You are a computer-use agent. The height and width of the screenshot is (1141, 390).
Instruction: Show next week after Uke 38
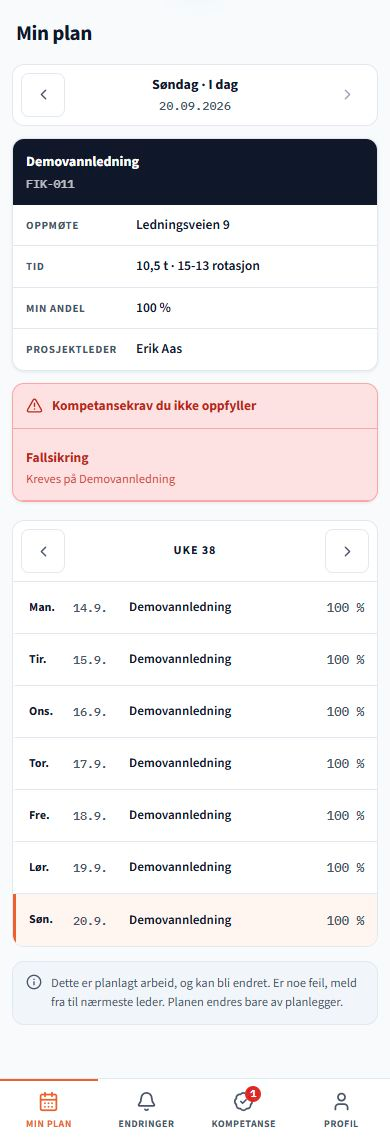tap(347, 551)
